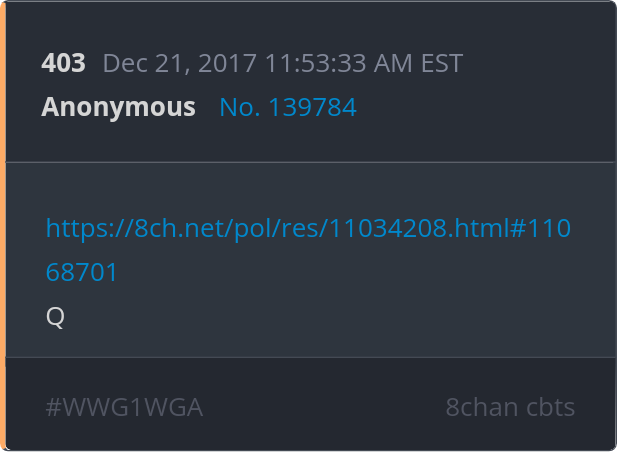Click the wrapped link text 68701
The height and width of the screenshot is (452, 618).
[x=82, y=272]
